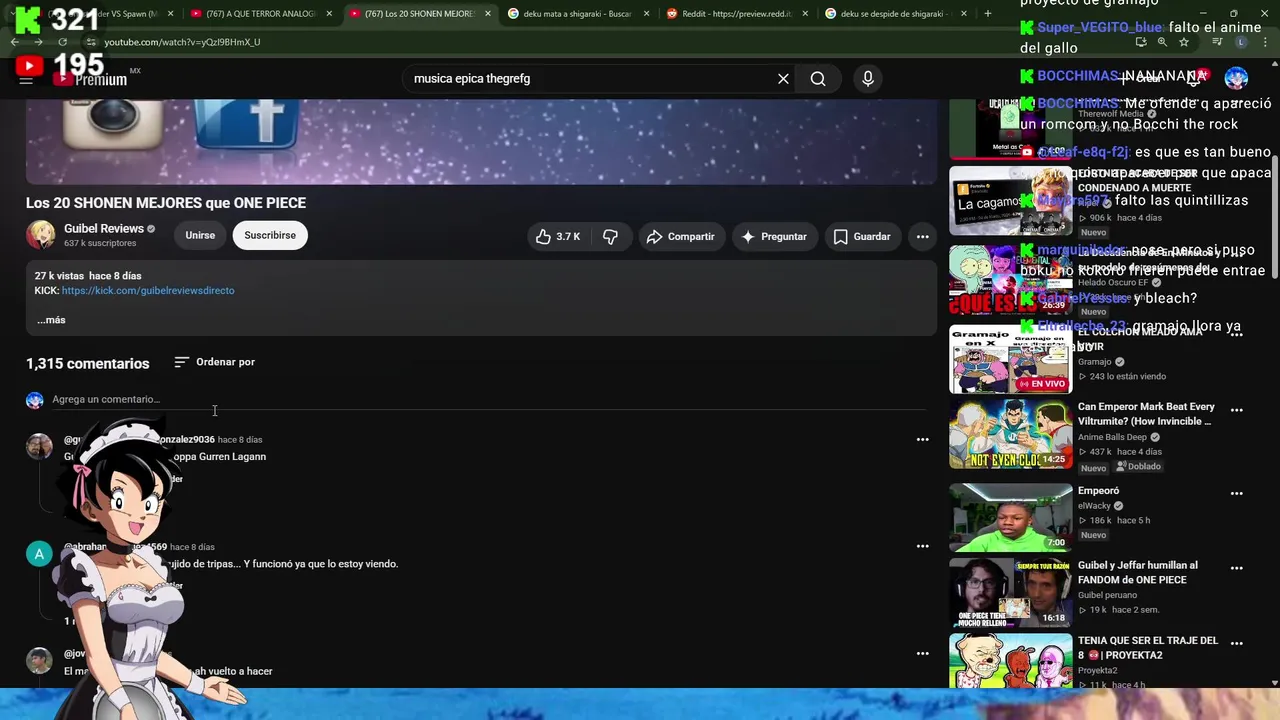Open more actions beside Guardar
Image resolution: width=1280 pixels, height=720 pixels.
pos(922,237)
